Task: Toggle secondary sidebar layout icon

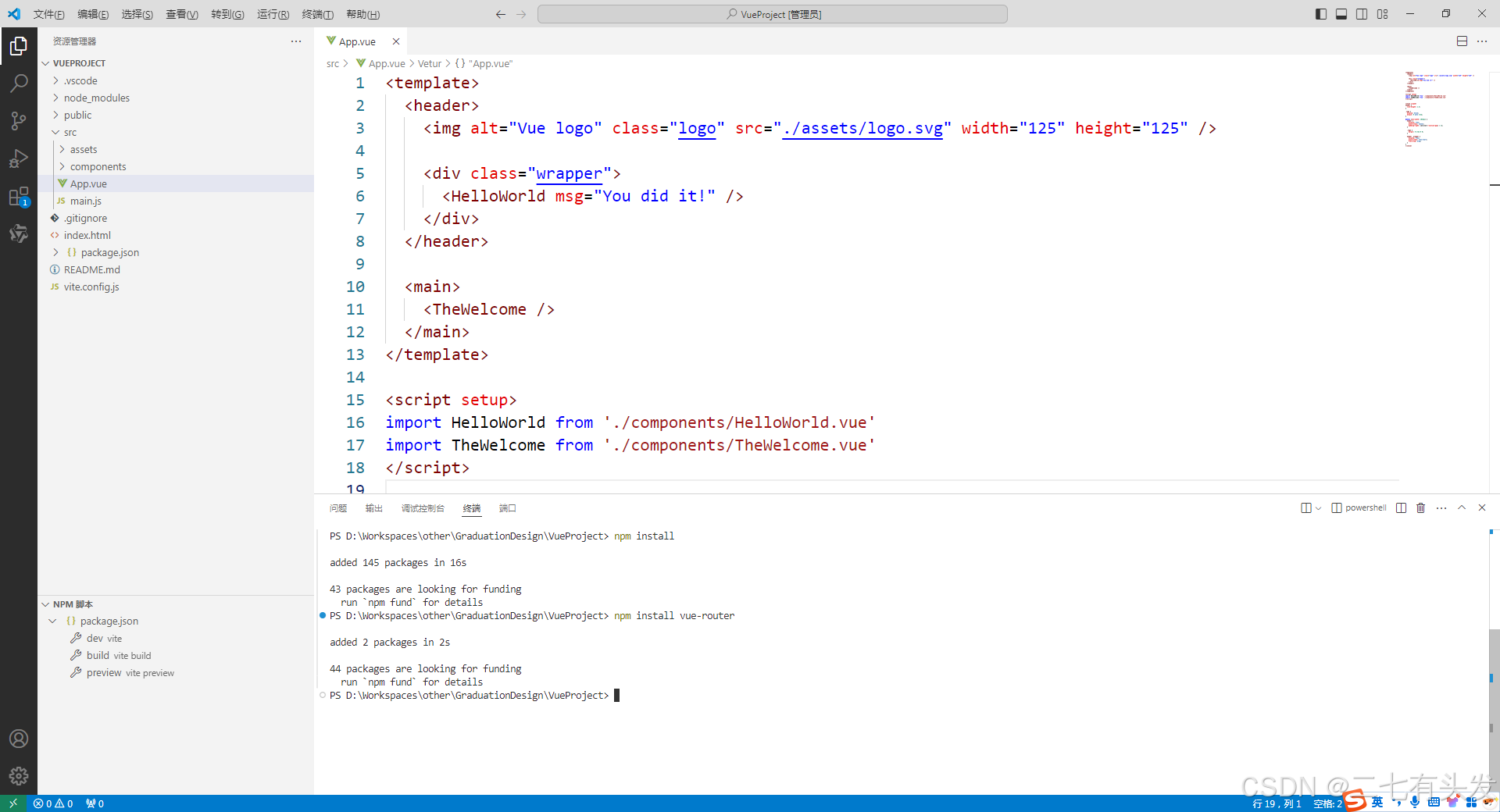Action: [x=1362, y=14]
